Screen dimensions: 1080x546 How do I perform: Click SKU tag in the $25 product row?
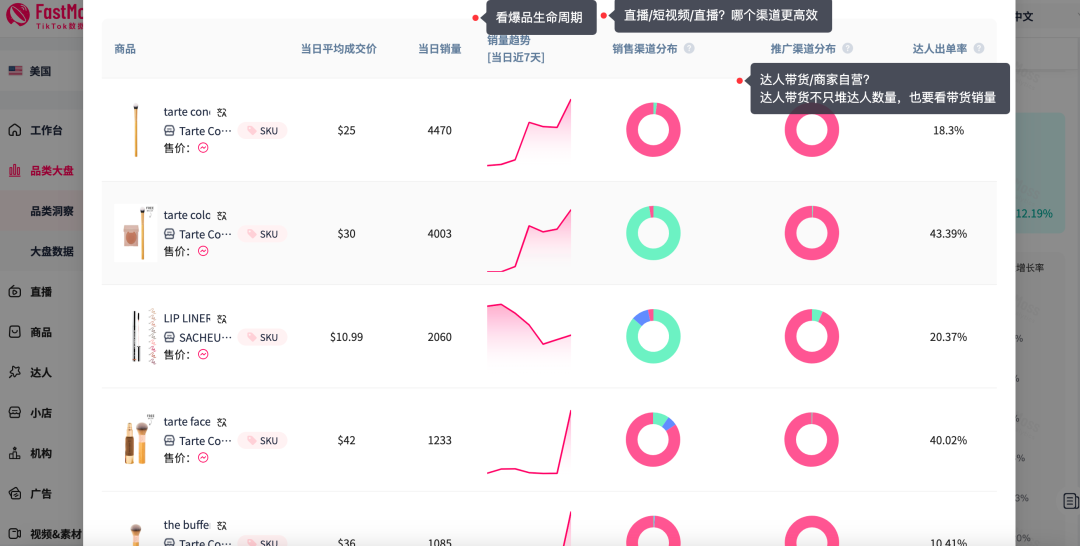(262, 131)
